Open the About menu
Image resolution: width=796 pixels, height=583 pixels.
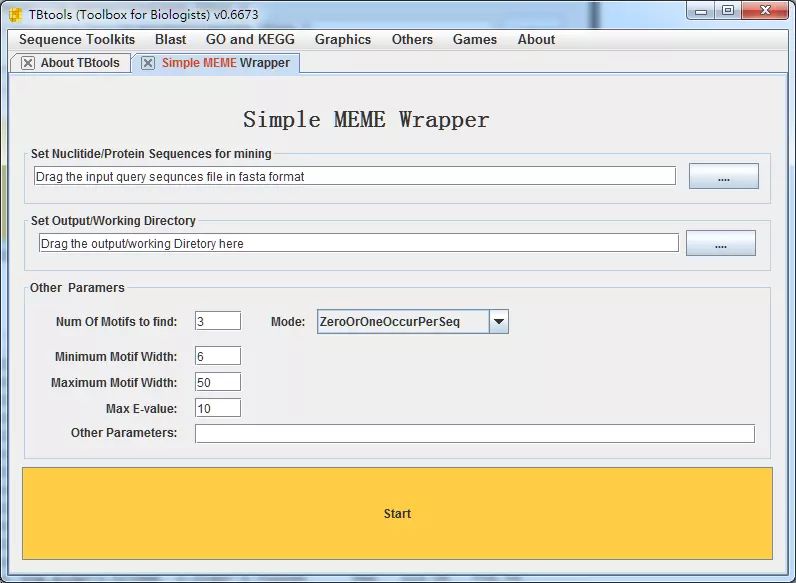point(536,40)
